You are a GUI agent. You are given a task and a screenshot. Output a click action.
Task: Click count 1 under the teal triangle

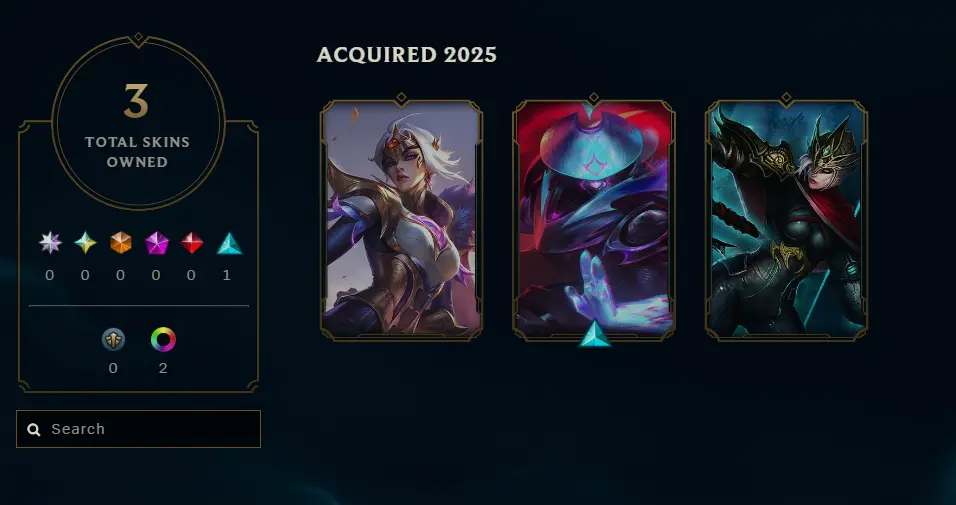[227, 276]
